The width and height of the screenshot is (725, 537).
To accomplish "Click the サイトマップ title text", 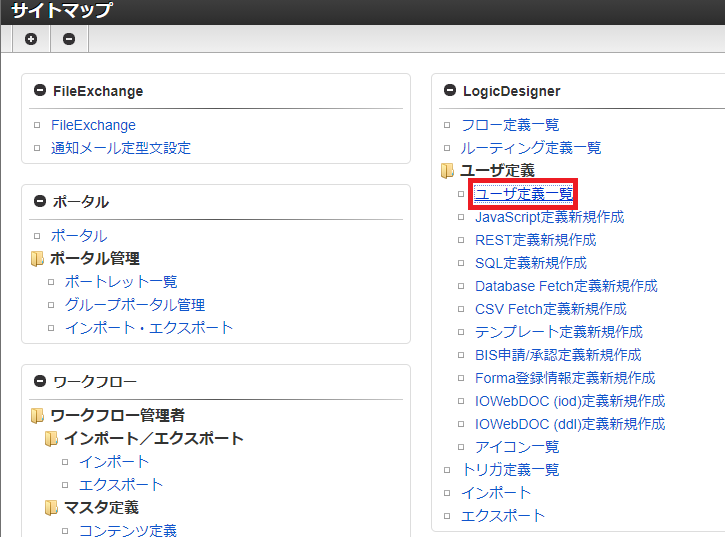I will pyautogui.click(x=62, y=10).
